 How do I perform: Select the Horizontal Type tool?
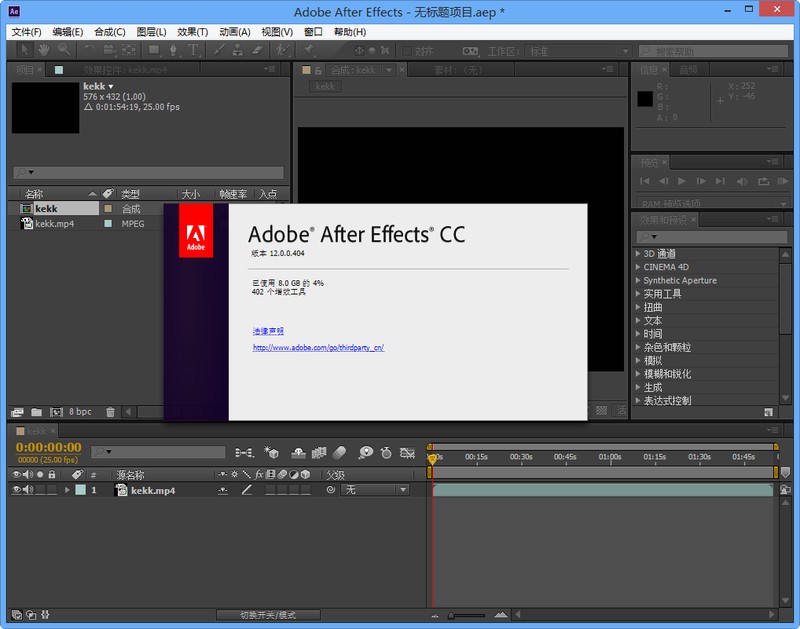click(192, 49)
